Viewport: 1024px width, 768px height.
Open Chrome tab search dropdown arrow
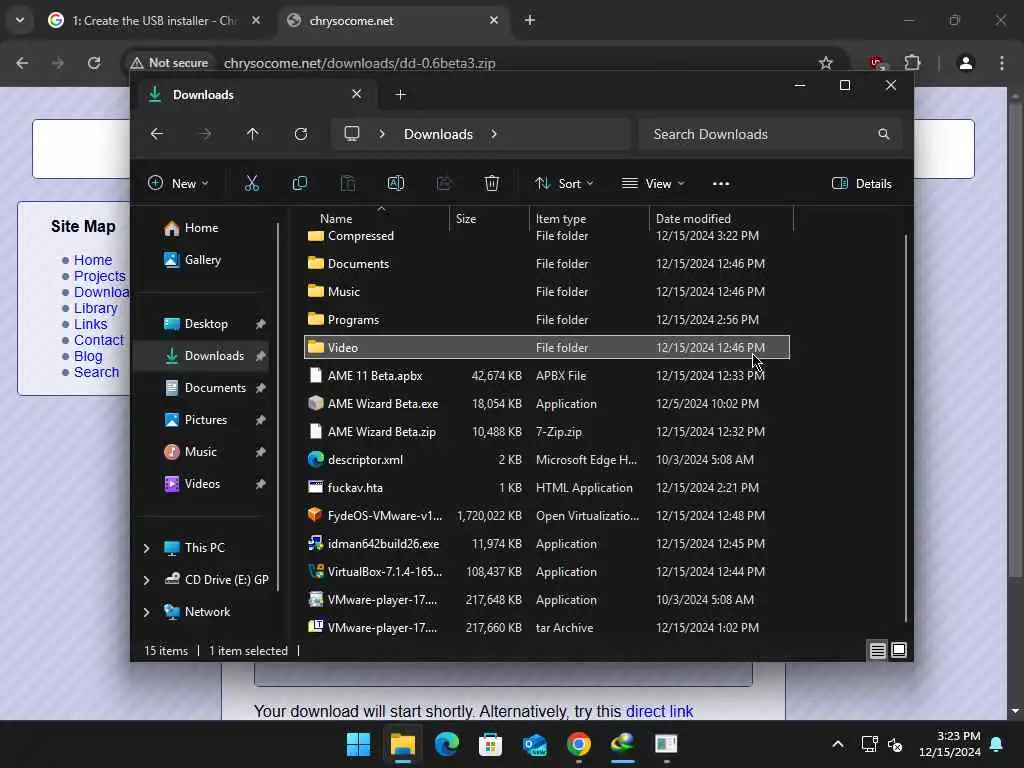[20, 20]
